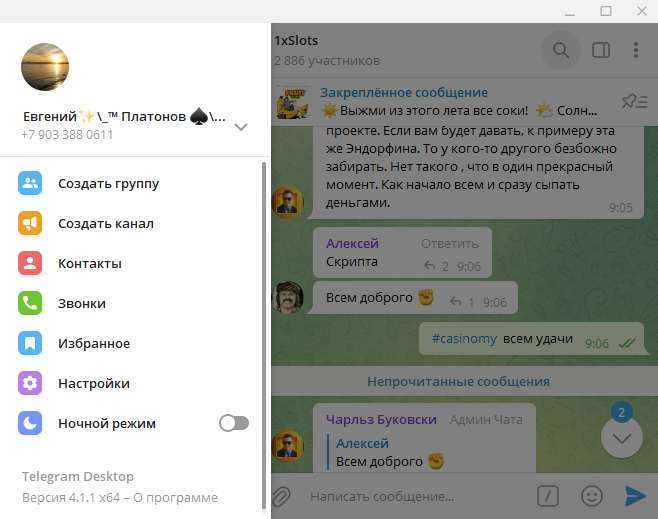The width and height of the screenshot is (658, 519).
Task: Open Настройки menu item
Action: click(131, 383)
